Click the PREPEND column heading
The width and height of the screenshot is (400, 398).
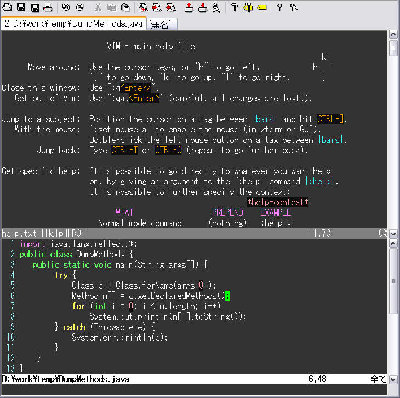tap(229, 212)
